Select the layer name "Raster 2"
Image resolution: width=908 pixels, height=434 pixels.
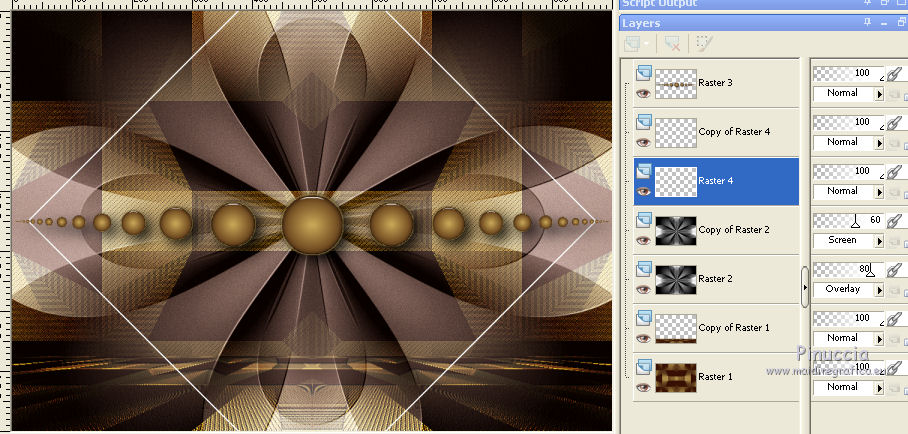[715, 279]
